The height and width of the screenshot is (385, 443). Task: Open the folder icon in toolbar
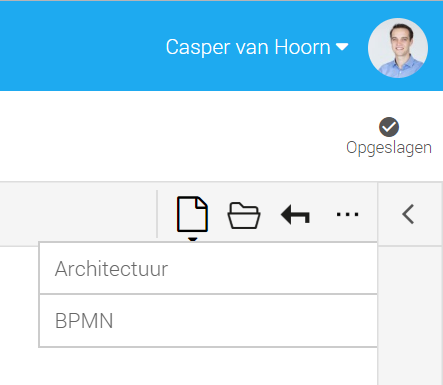(244, 215)
